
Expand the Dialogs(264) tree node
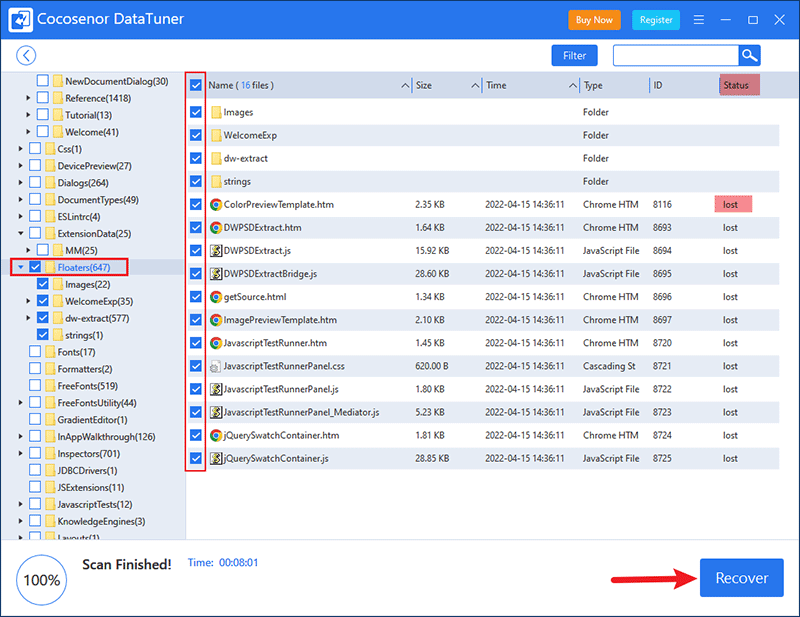[20, 183]
